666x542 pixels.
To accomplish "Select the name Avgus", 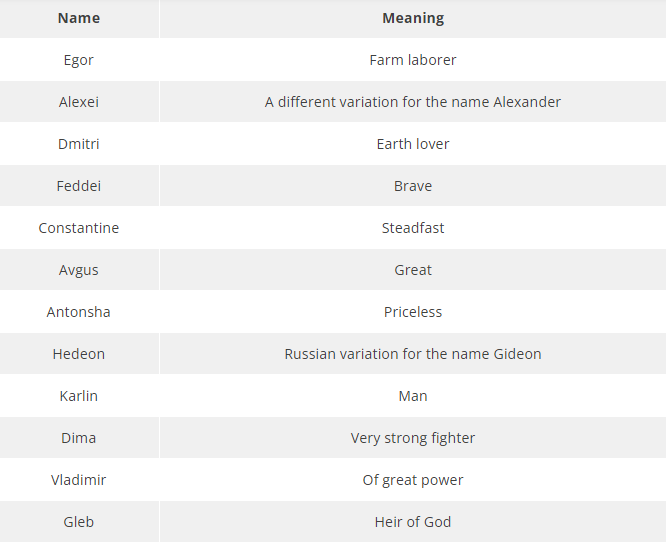I will 79,270.
